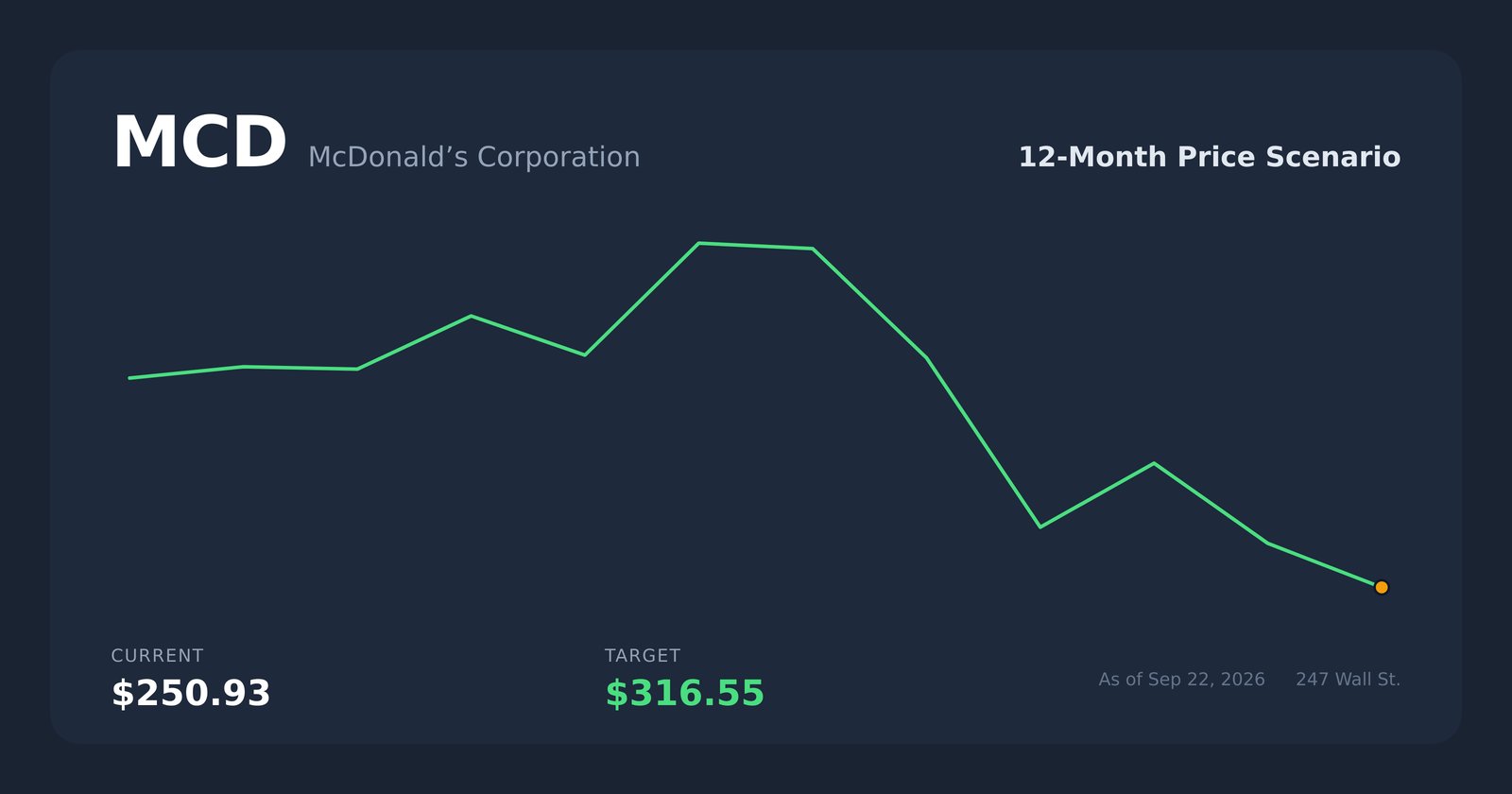Click the rebound peak after the deep trough
The width and height of the screenshot is (1512, 794).
coord(1154,463)
